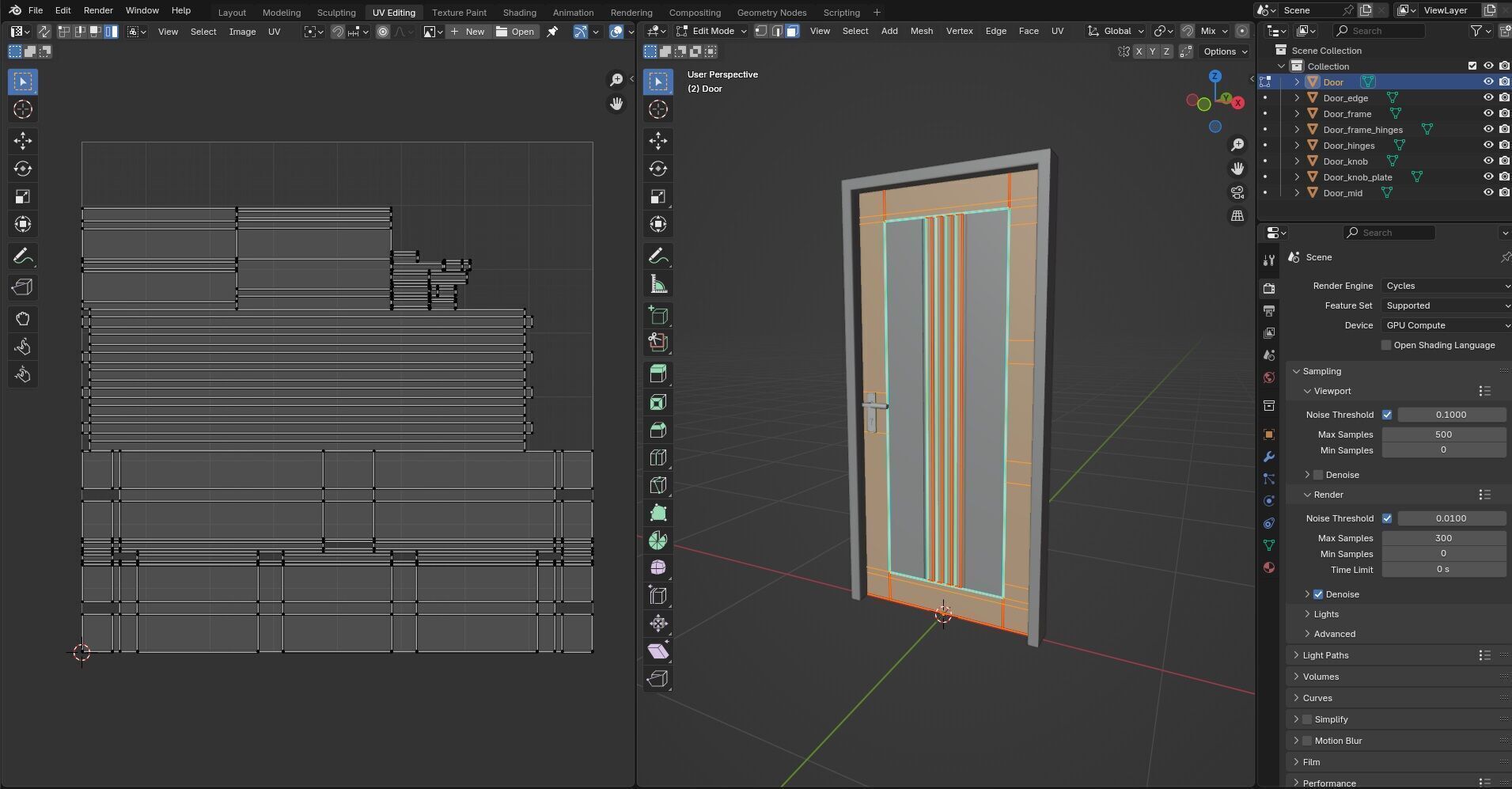Disable Door_mid in renders

tap(1504, 192)
